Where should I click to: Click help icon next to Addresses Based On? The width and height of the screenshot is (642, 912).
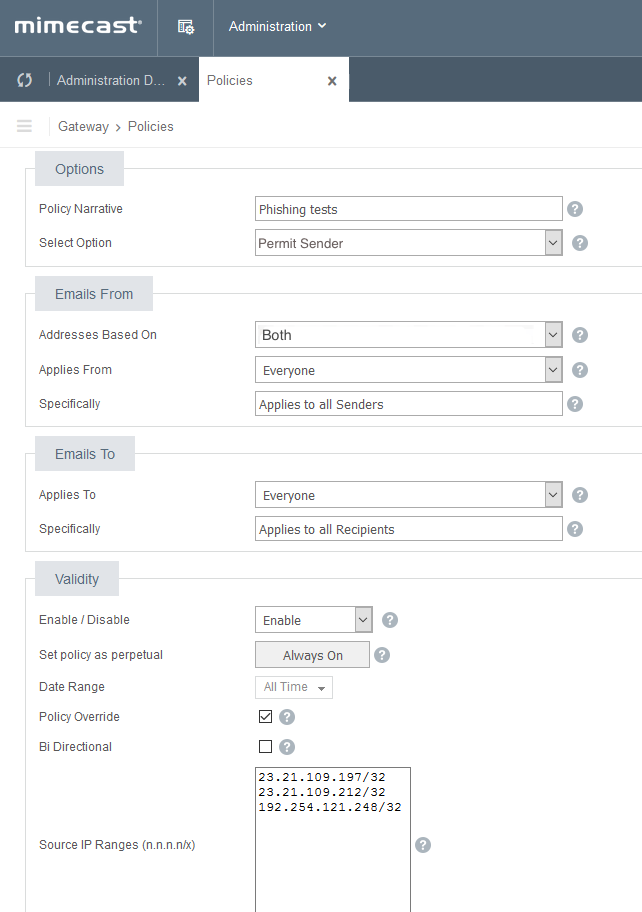tap(579, 335)
